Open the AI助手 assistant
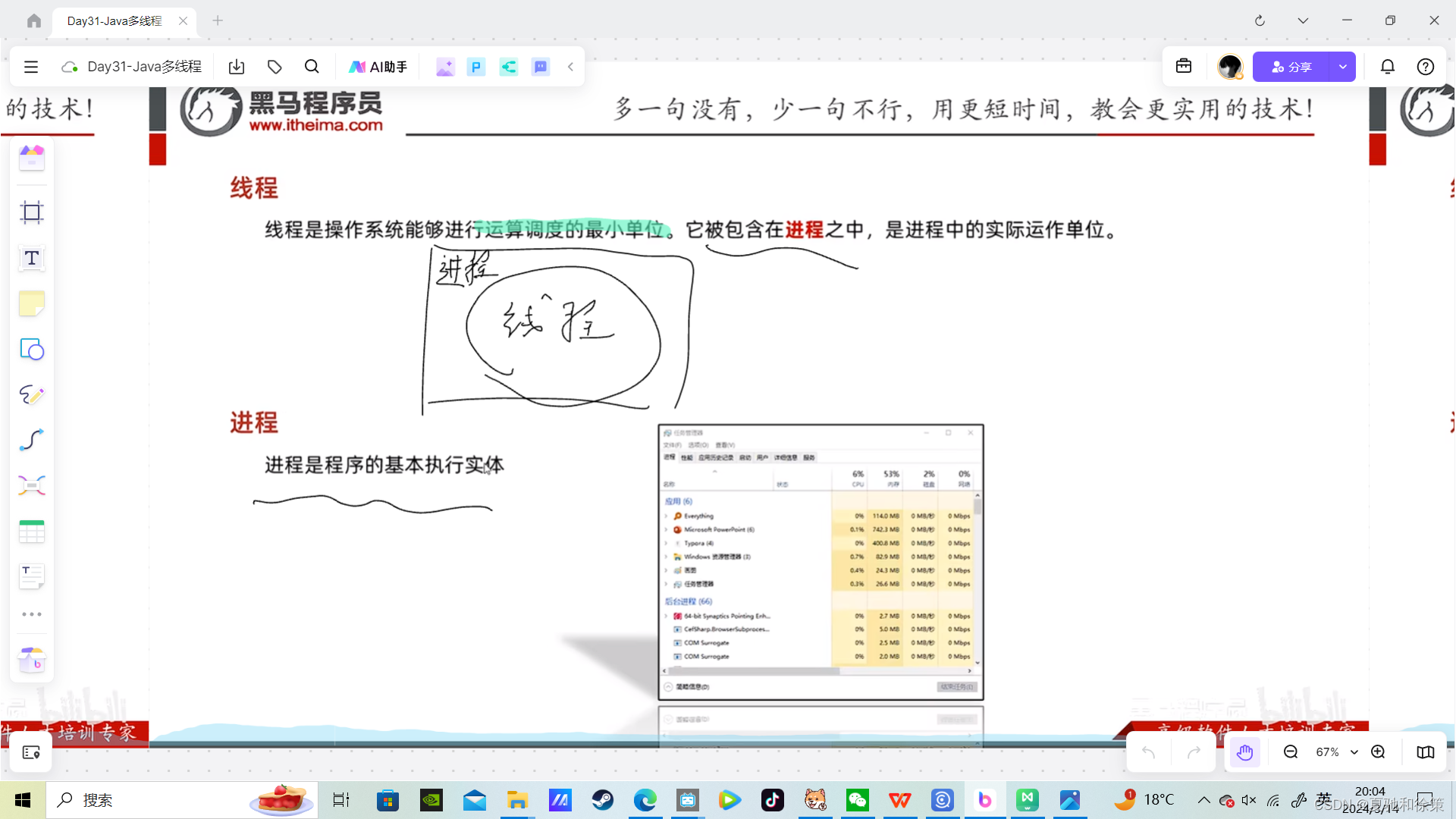This screenshot has width=1456, height=819. pos(378,67)
